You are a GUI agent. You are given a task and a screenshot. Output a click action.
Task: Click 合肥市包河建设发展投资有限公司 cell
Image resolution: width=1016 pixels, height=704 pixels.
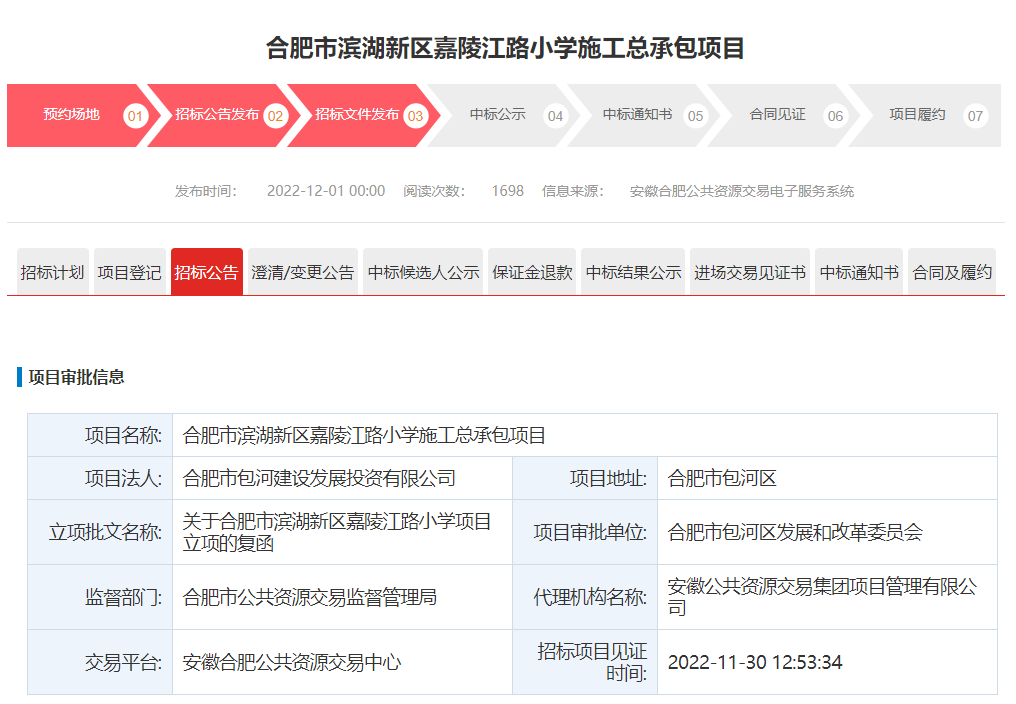coord(342,478)
